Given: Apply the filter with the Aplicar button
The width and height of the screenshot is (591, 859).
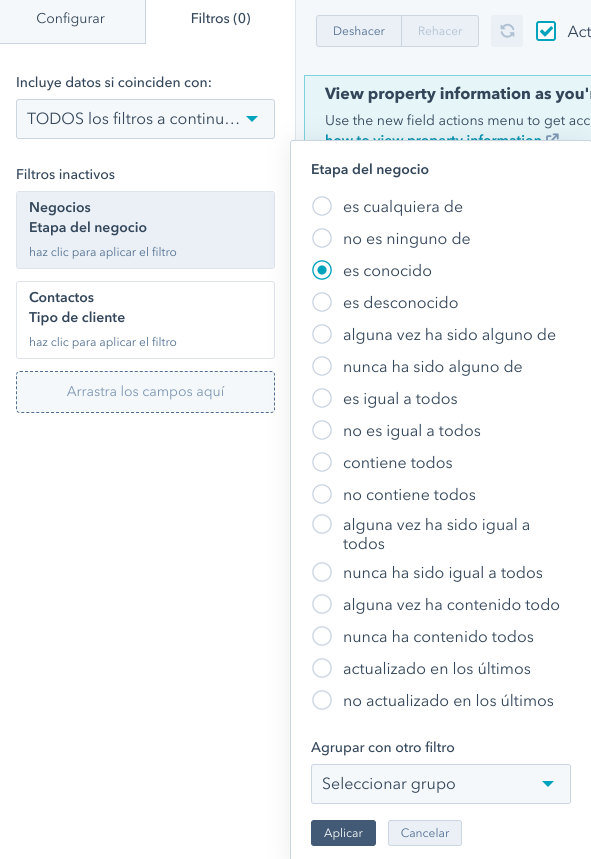Looking at the screenshot, I should click(343, 832).
